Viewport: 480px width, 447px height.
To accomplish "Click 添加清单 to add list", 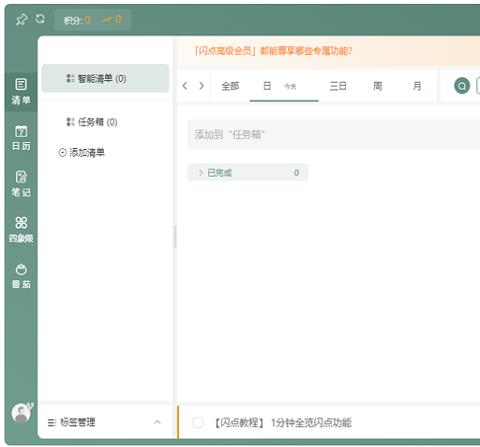I will pyautogui.click(x=82, y=153).
